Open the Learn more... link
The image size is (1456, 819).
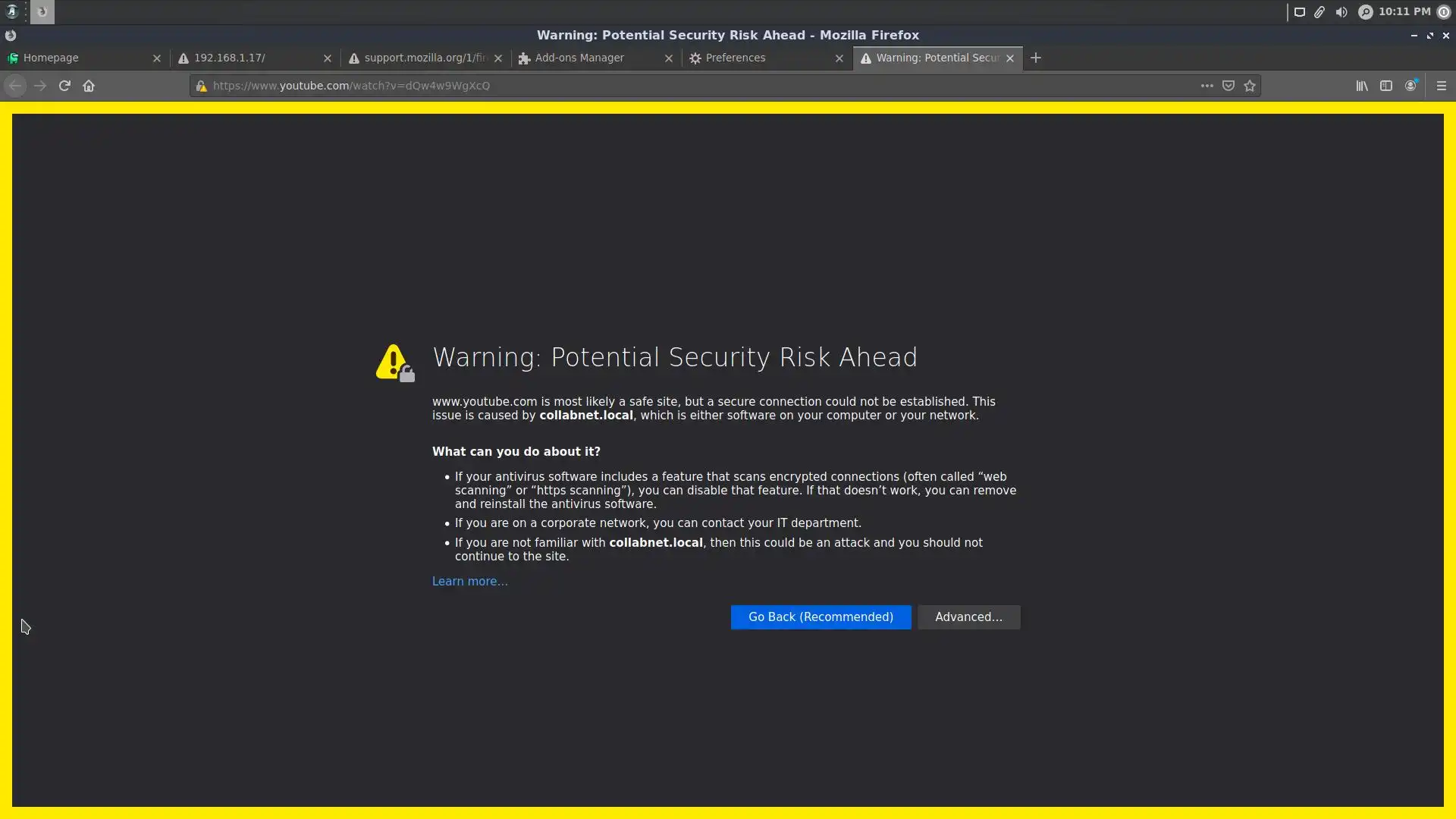point(469,582)
